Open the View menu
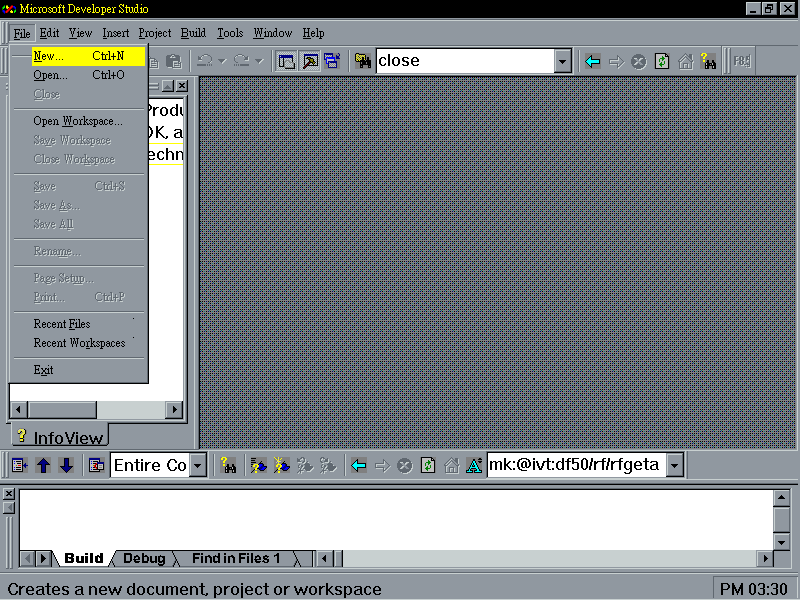The image size is (800, 600). point(81,33)
